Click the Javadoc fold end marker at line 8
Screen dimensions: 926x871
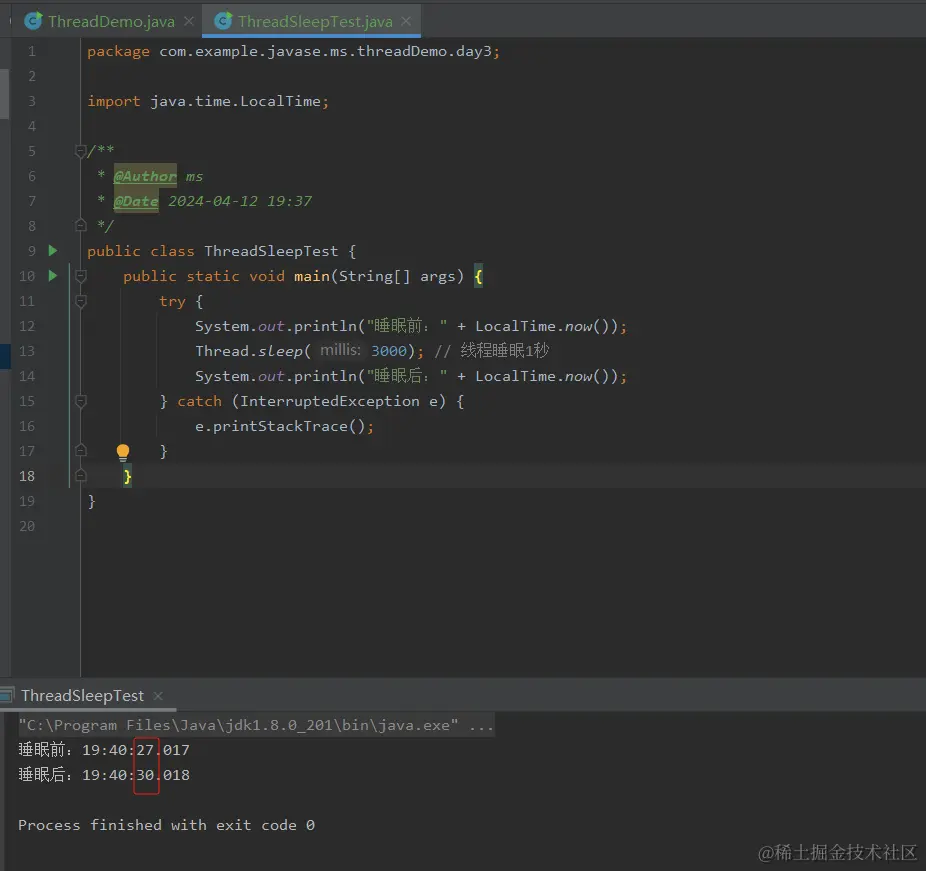[x=81, y=225]
